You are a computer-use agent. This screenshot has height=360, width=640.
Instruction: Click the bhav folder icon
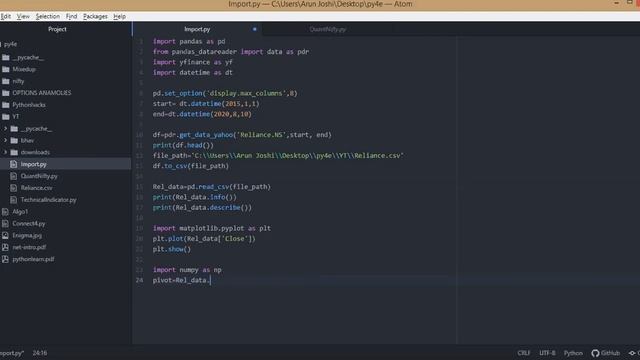tap(14, 140)
